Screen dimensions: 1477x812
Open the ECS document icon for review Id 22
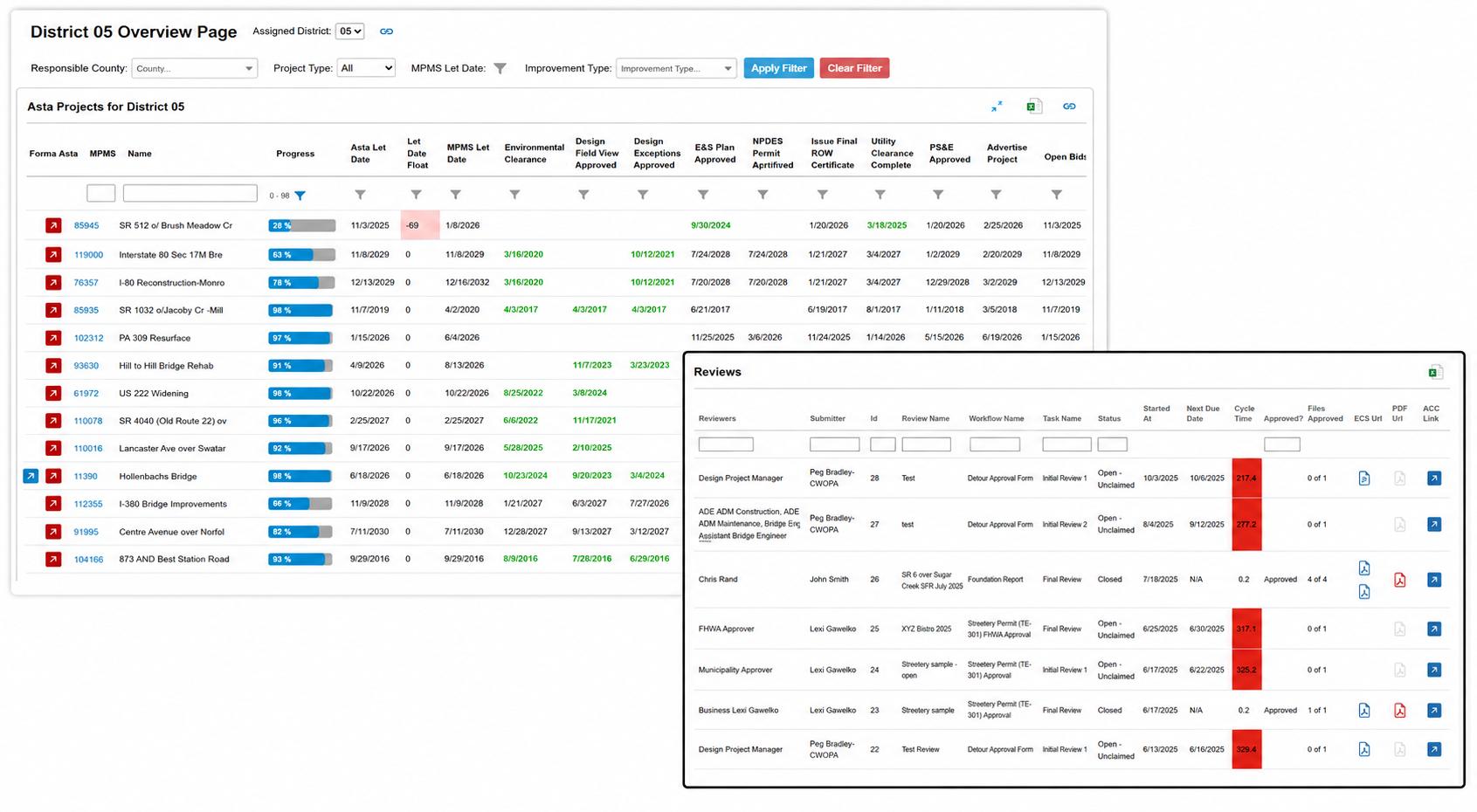[x=1363, y=749]
